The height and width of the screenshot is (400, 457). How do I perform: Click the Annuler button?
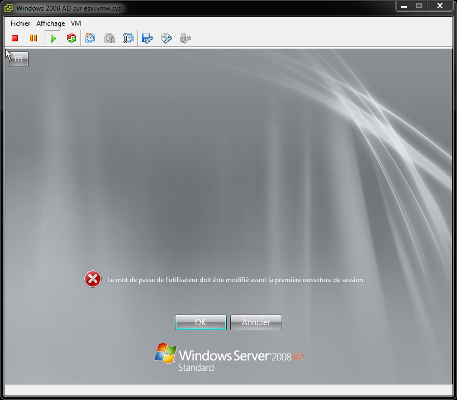256,322
